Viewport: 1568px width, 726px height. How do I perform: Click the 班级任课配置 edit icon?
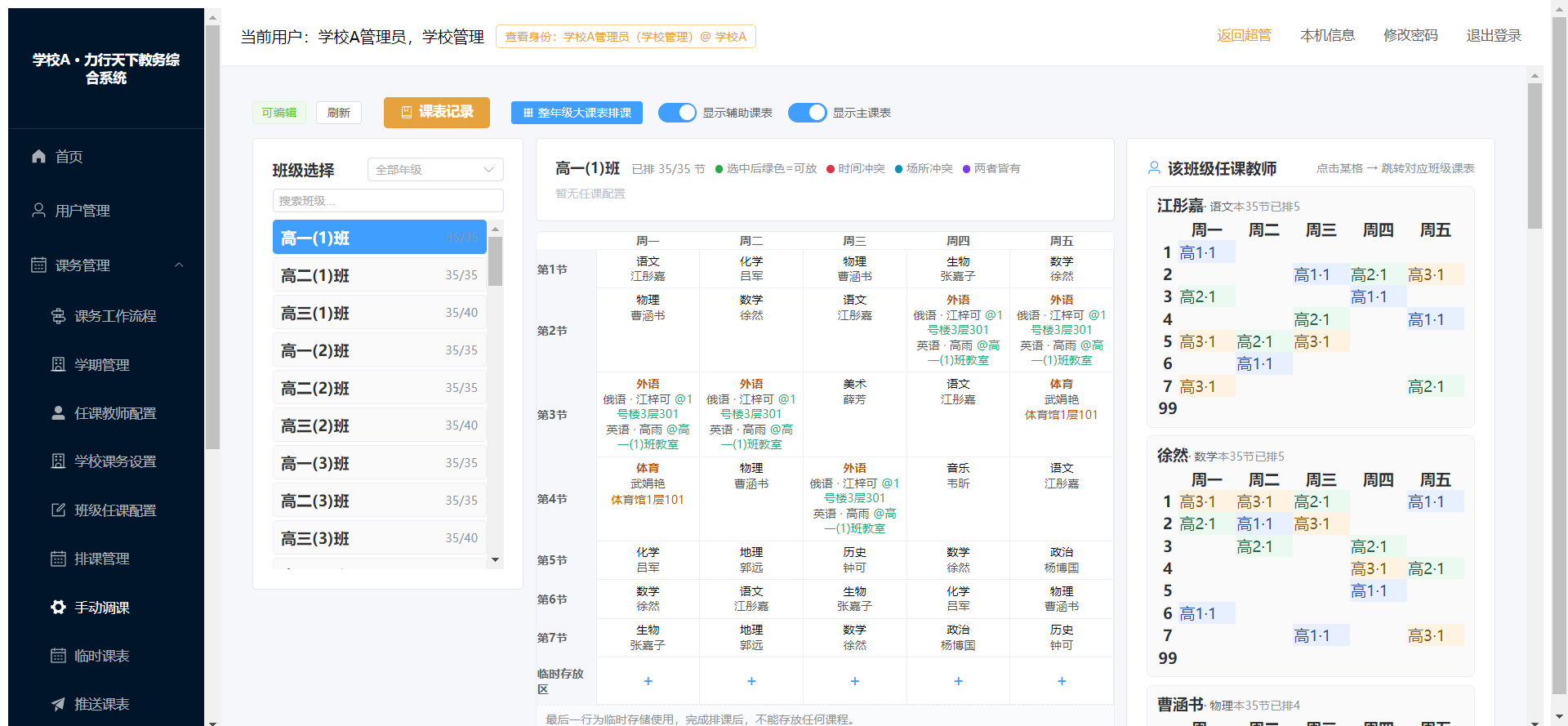click(58, 510)
